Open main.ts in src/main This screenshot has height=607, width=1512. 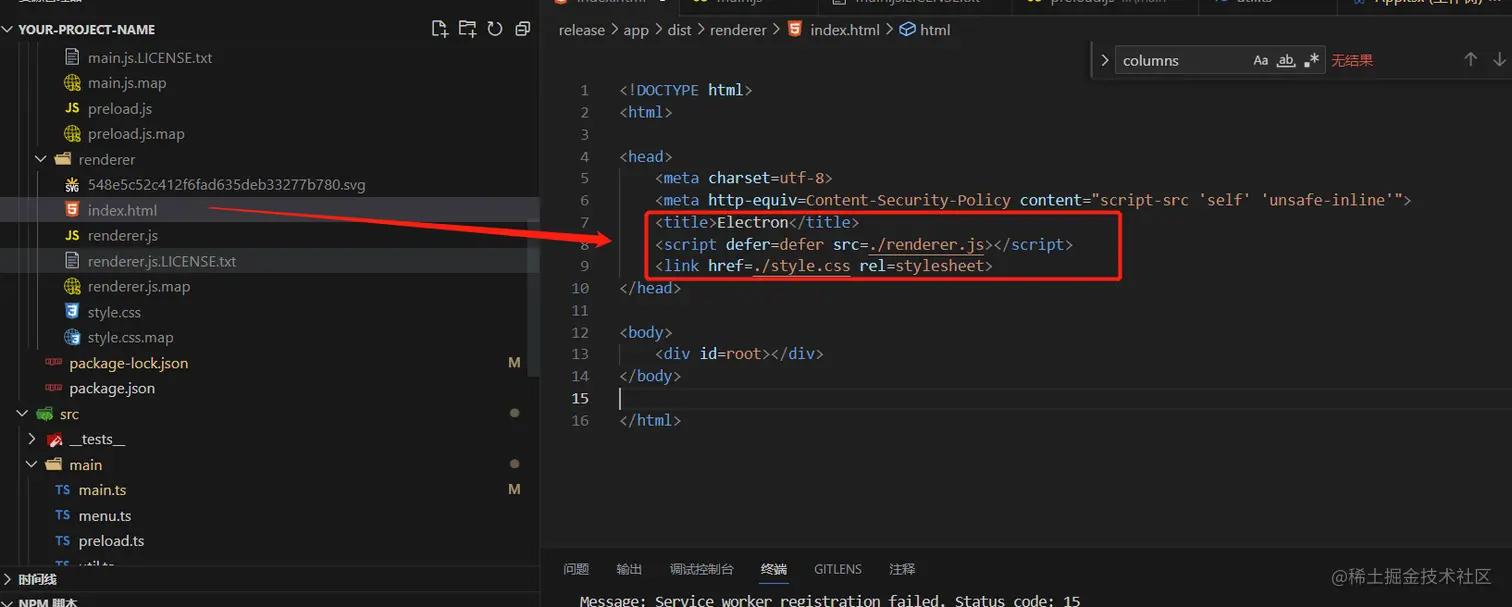tap(103, 490)
